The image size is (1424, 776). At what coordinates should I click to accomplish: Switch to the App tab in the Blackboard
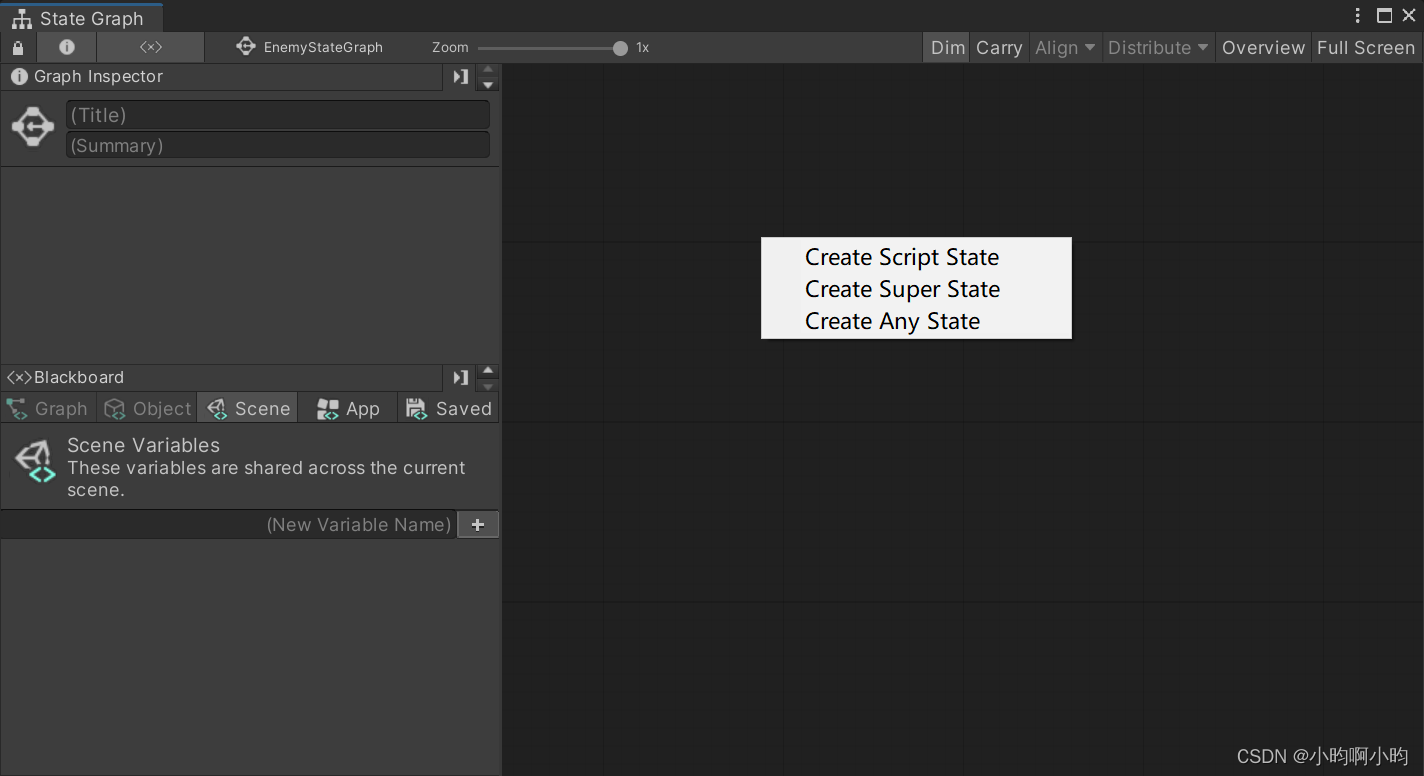click(x=347, y=408)
